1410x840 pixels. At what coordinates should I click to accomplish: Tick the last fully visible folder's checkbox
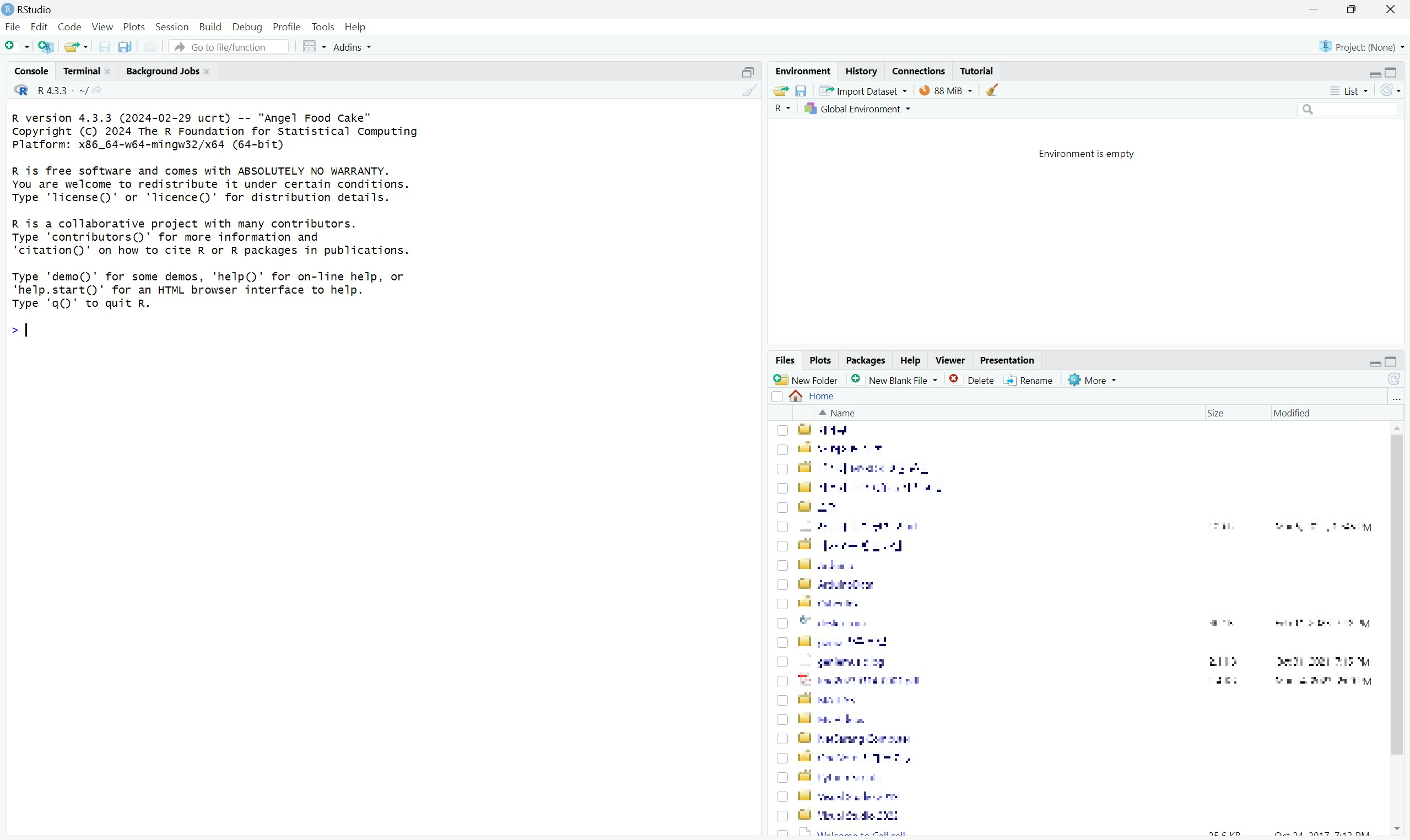pyautogui.click(x=782, y=816)
